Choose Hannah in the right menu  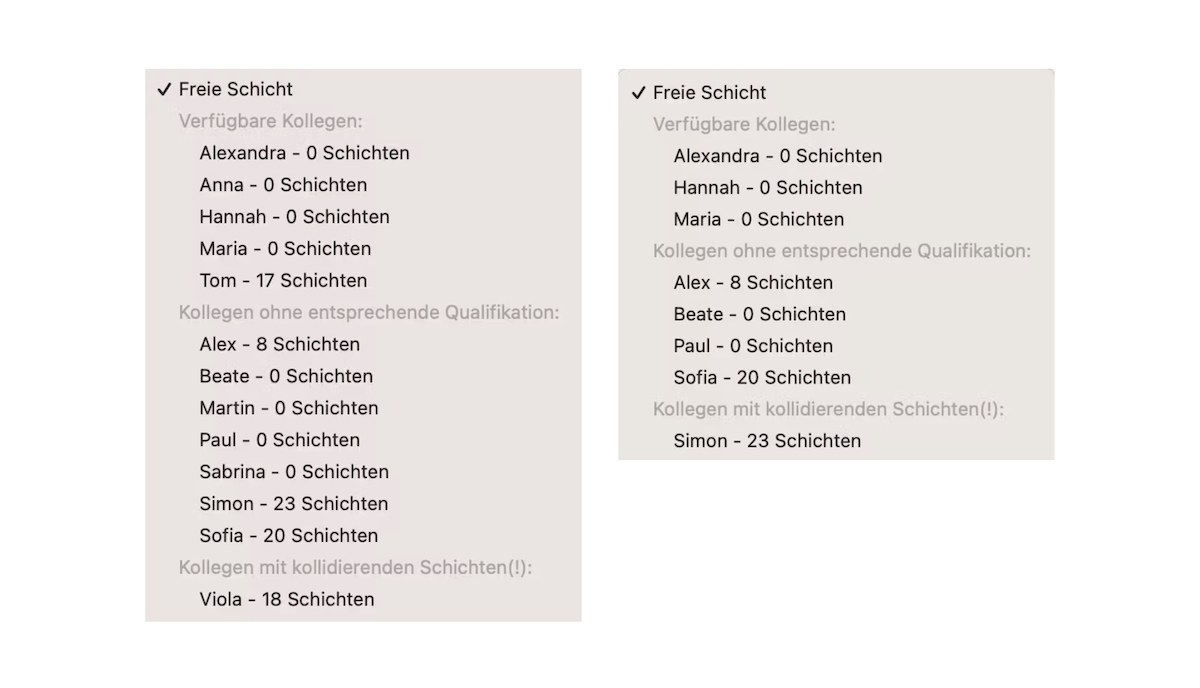tap(767, 188)
